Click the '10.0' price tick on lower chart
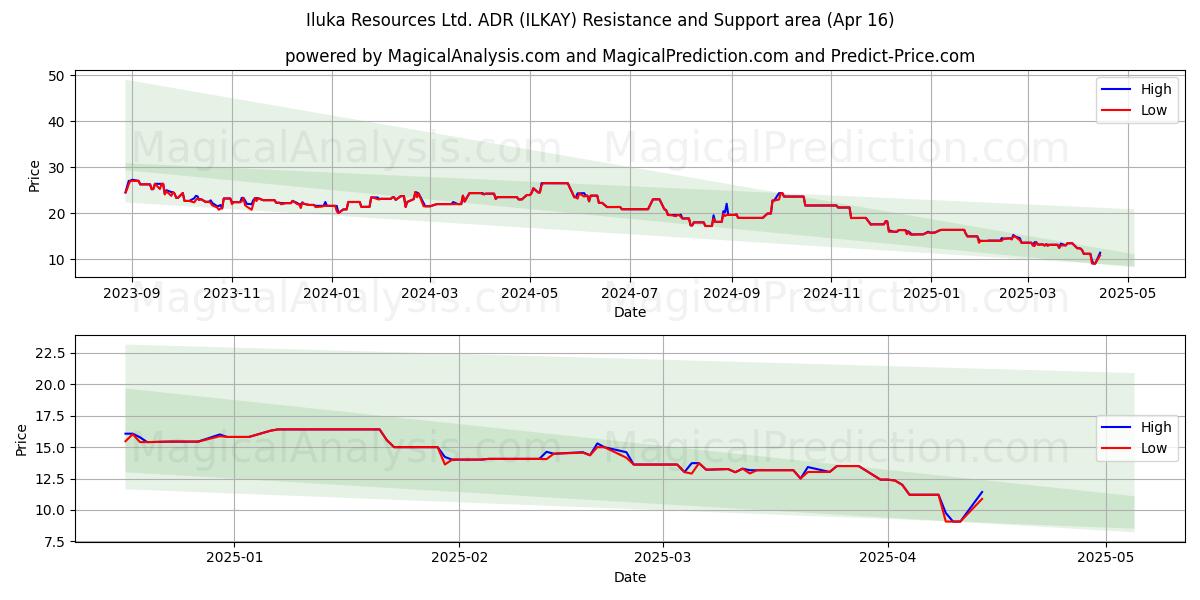1200x600 pixels. pos(51,511)
